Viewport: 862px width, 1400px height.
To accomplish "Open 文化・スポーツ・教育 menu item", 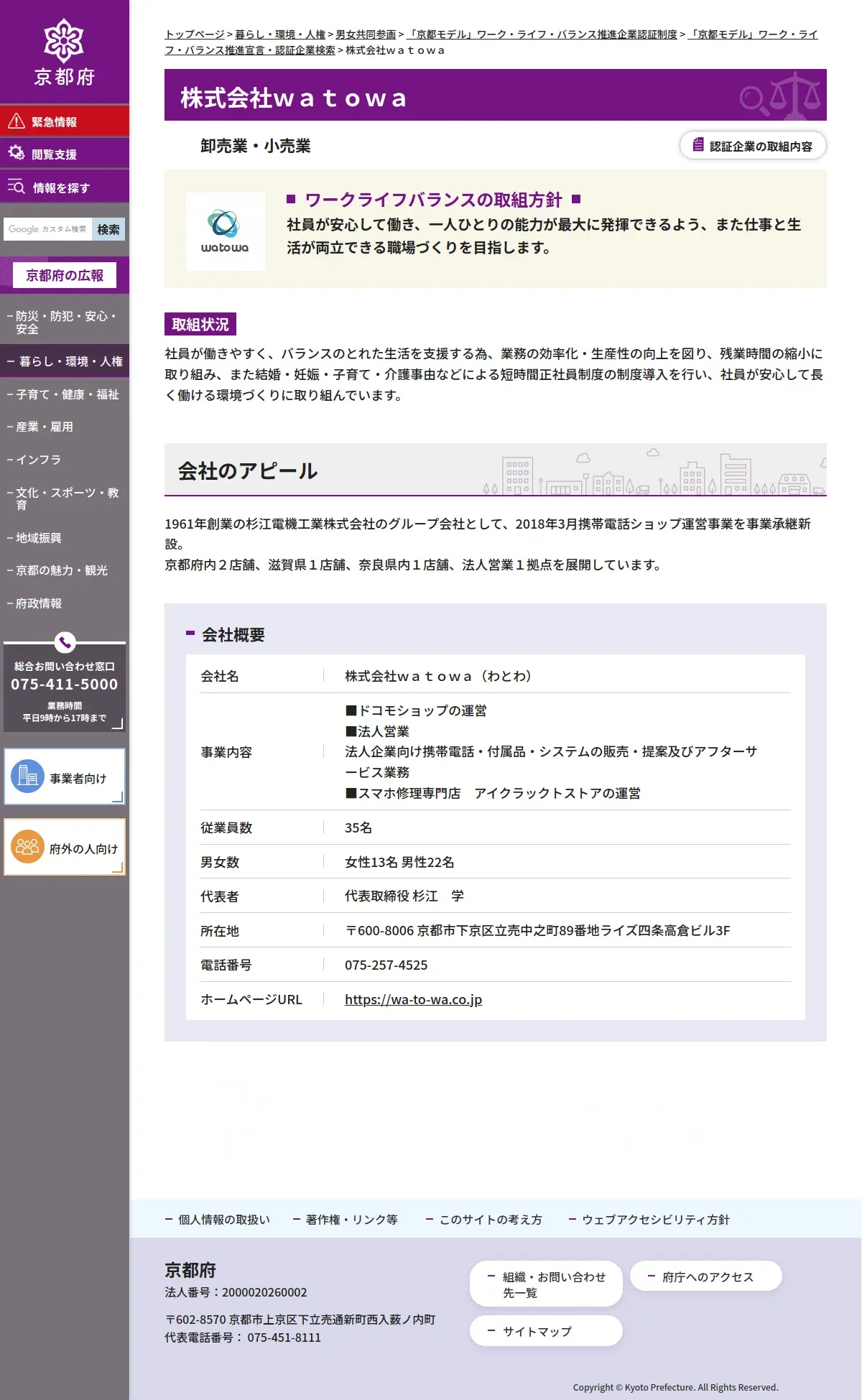I will [x=65, y=499].
